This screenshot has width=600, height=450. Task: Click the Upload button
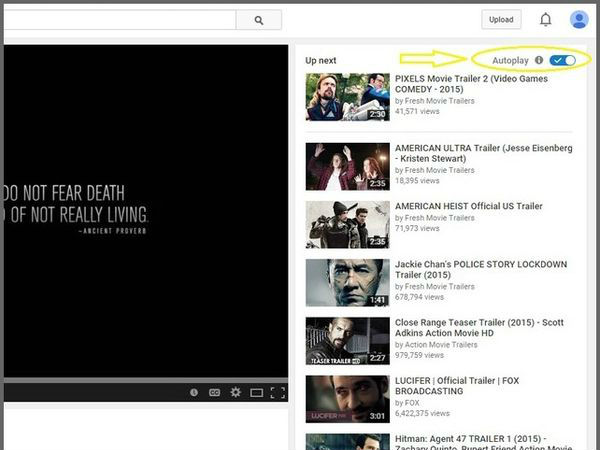(501, 20)
